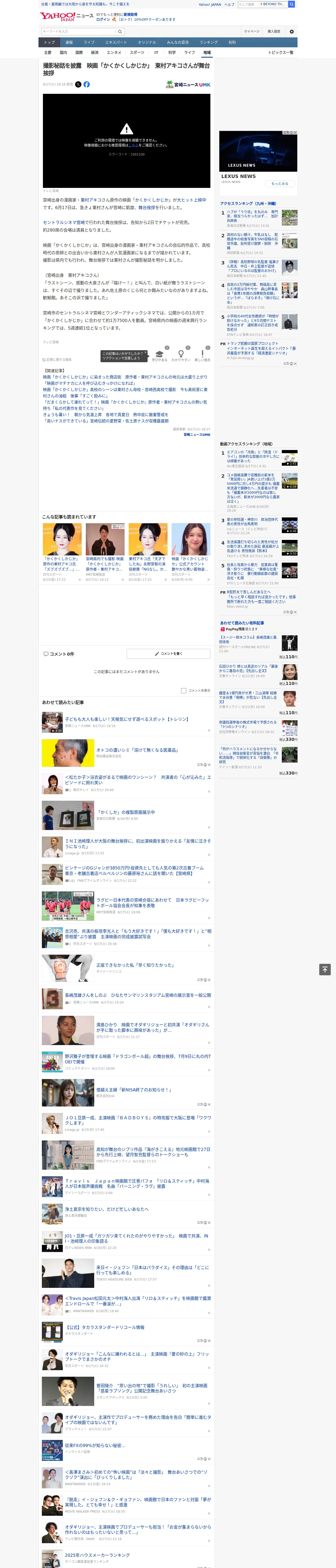Screen dimensions: 336x1568
Task: Click the keyword search magnifier icon
Action: (x=120, y=32)
